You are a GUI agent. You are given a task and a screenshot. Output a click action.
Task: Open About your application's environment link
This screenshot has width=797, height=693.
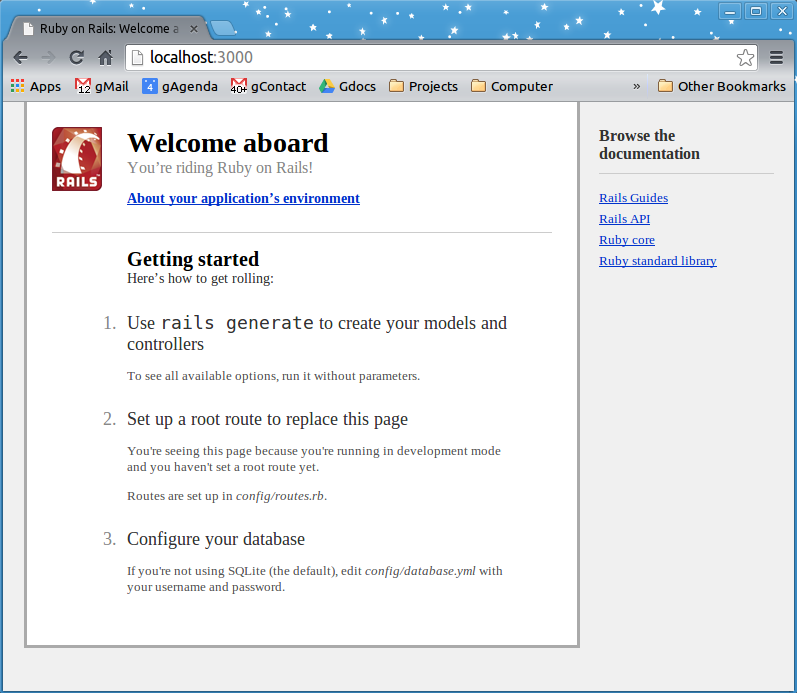tap(243, 198)
